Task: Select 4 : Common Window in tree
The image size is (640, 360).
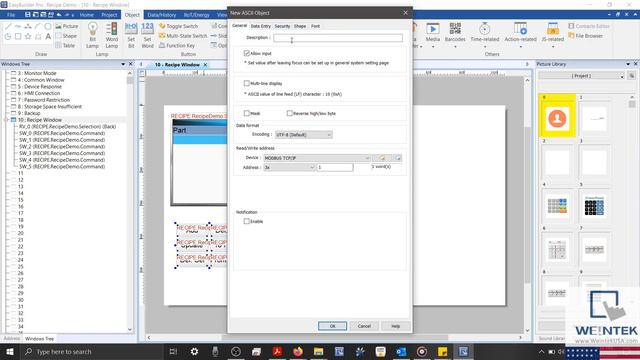Action: tap(41, 80)
